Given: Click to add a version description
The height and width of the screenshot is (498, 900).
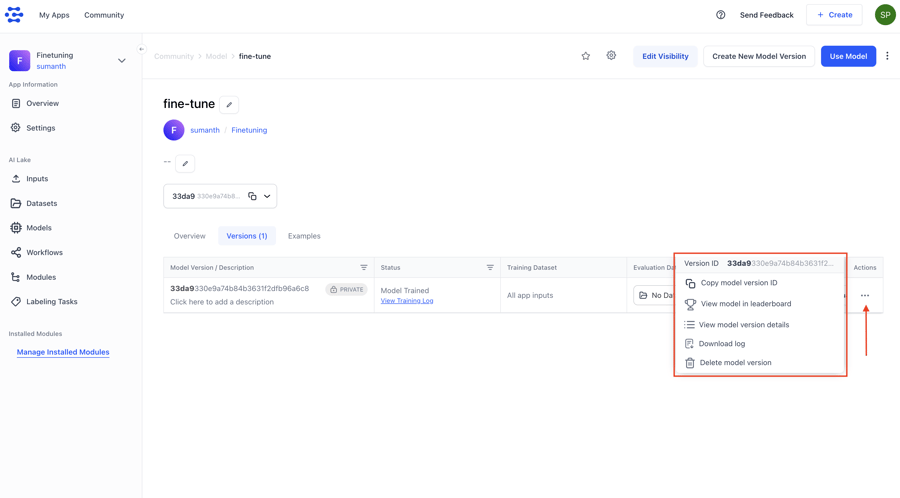Looking at the screenshot, I should pyautogui.click(x=222, y=302).
